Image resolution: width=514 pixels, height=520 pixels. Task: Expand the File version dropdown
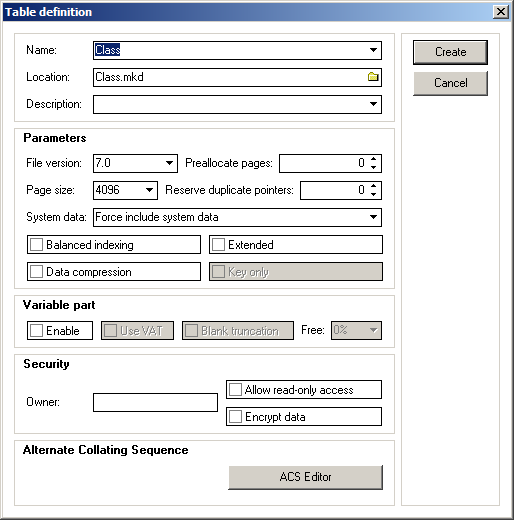(169, 163)
